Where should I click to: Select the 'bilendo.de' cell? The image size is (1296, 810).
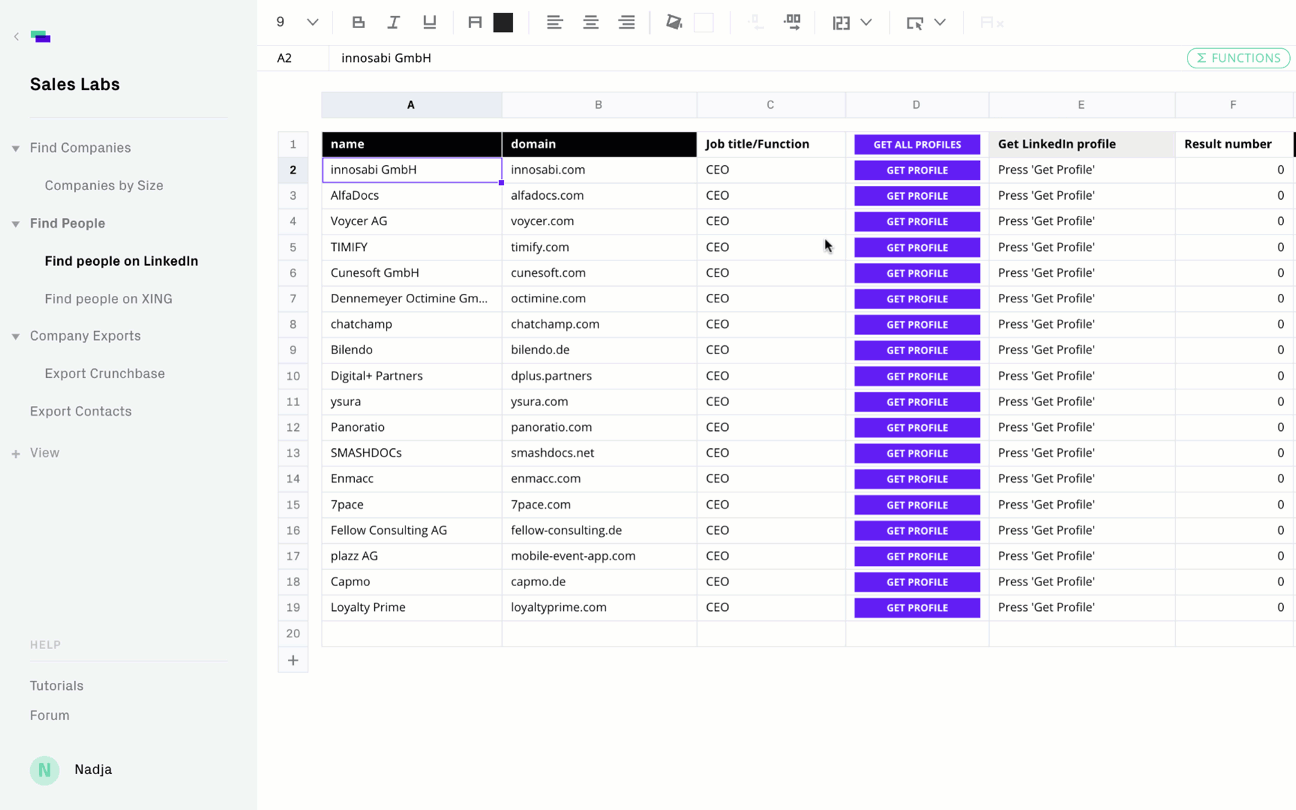pos(599,350)
